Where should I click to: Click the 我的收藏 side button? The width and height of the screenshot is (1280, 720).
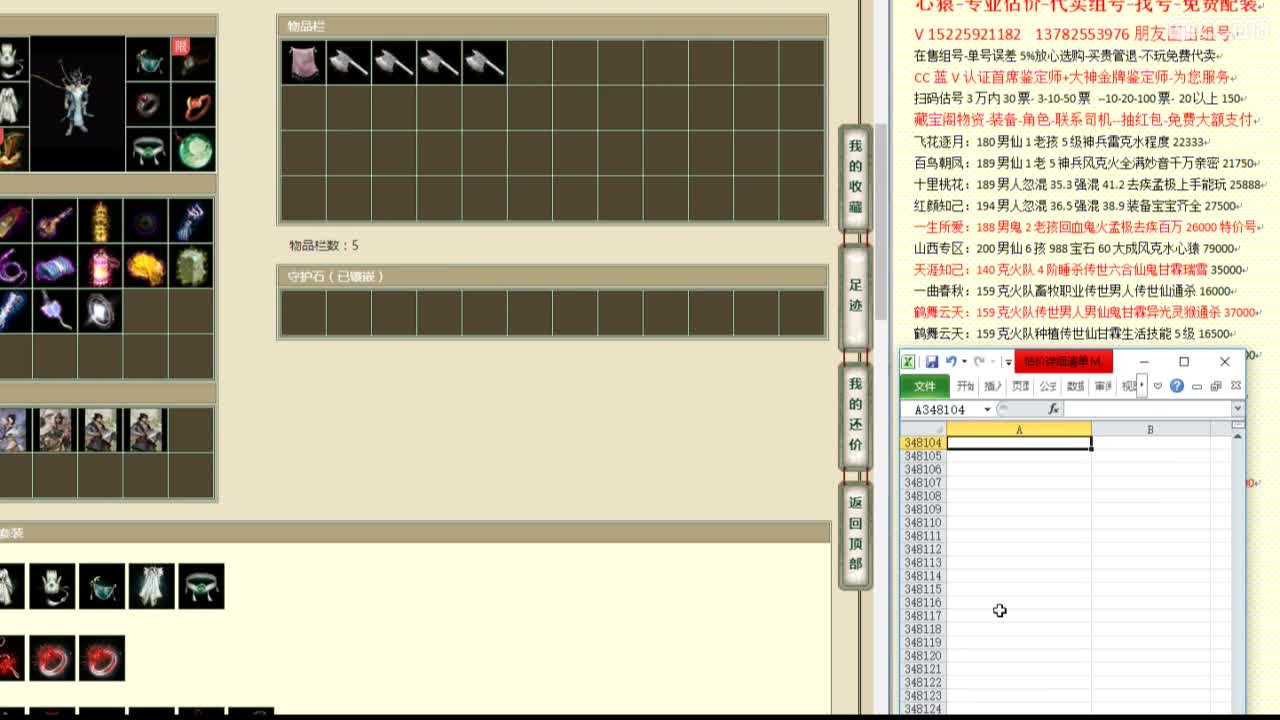[x=855, y=177]
